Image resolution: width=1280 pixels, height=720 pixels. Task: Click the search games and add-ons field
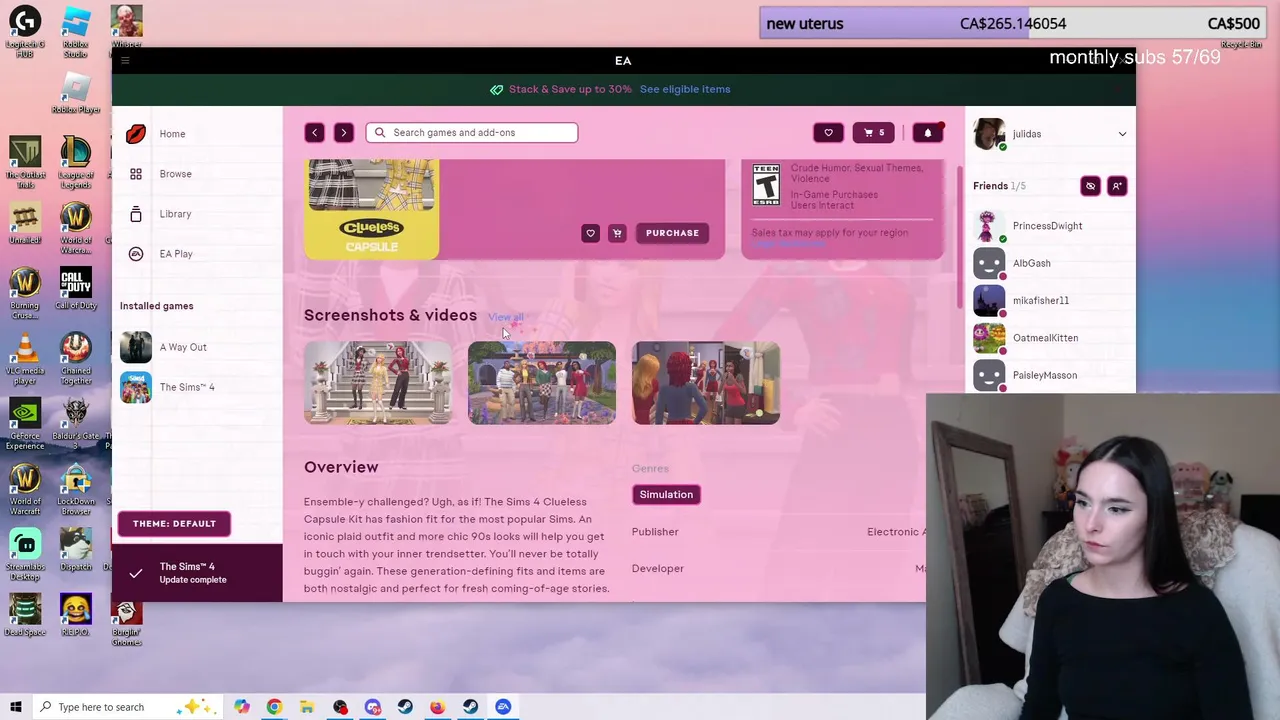point(471,132)
